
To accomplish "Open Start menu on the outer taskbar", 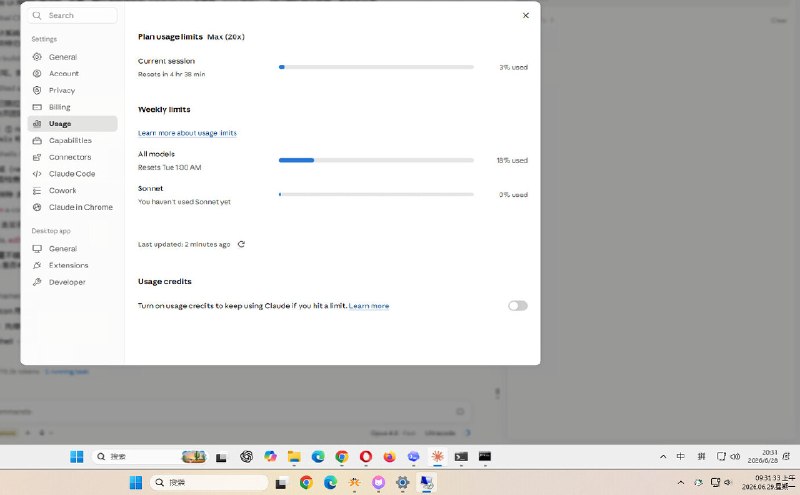I will tap(136, 482).
